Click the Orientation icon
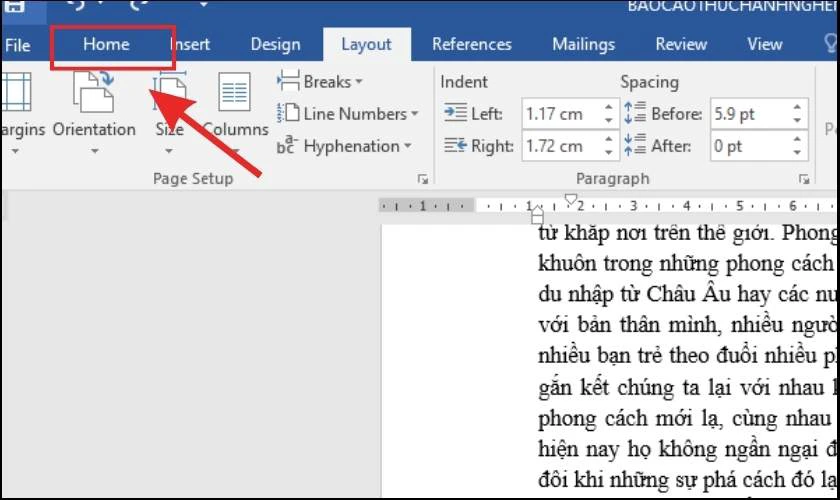 point(94,92)
